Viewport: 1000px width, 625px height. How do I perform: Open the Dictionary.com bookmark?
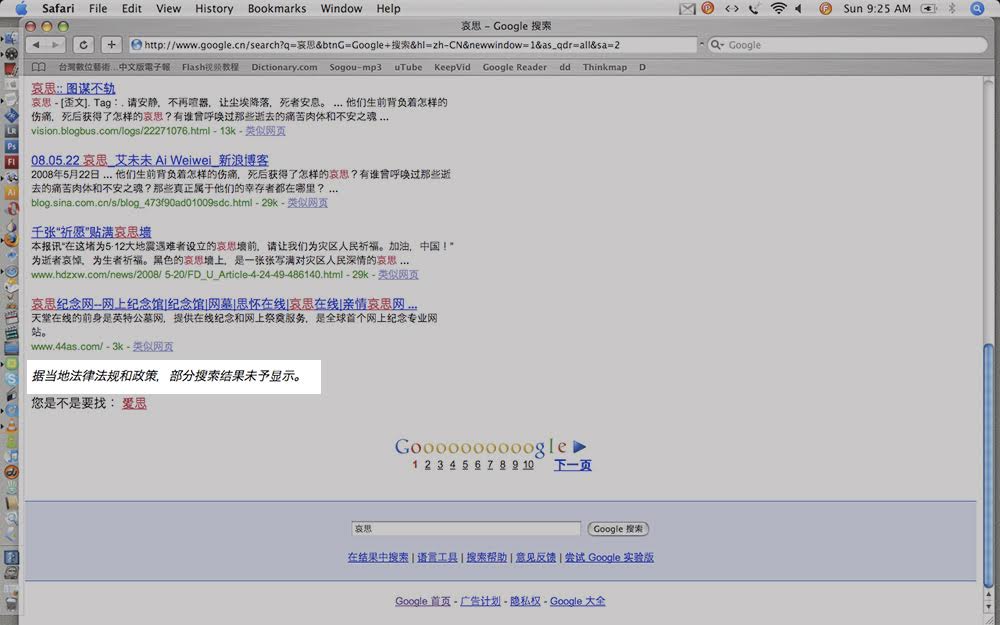(x=284, y=67)
